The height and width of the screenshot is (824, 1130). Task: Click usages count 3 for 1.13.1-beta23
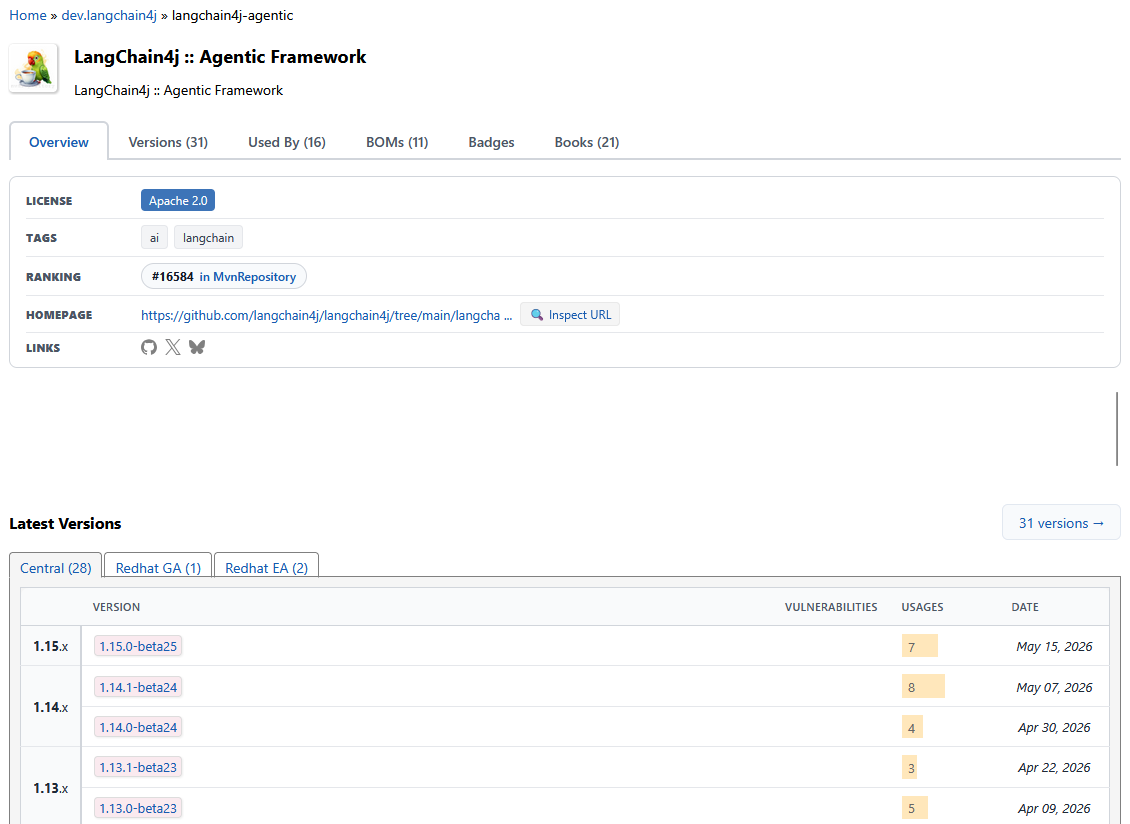pyautogui.click(x=909, y=767)
